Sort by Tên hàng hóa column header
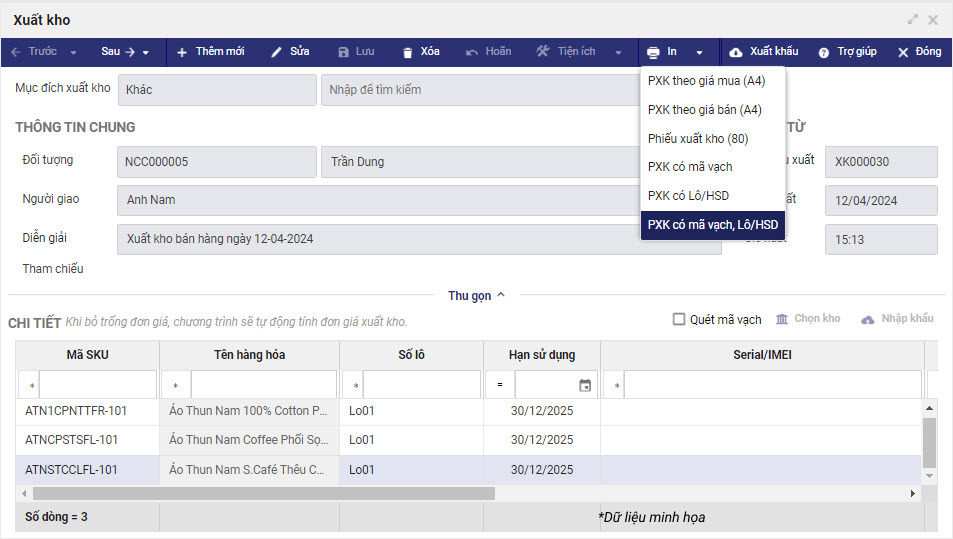 click(x=249, y=355)
